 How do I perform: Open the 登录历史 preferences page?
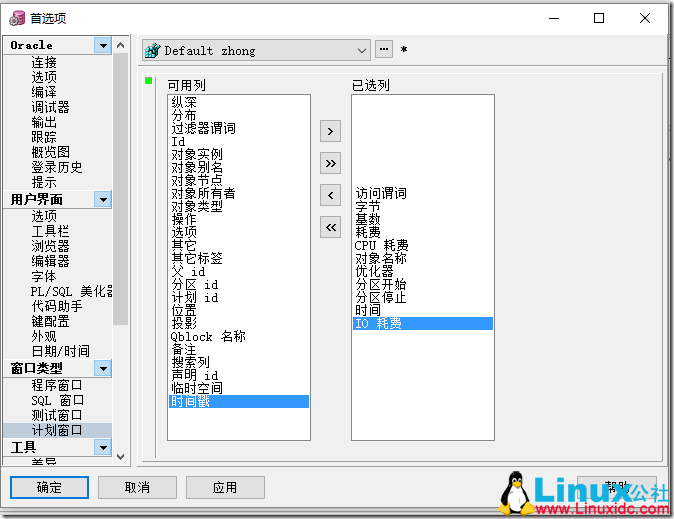(57, 167)
